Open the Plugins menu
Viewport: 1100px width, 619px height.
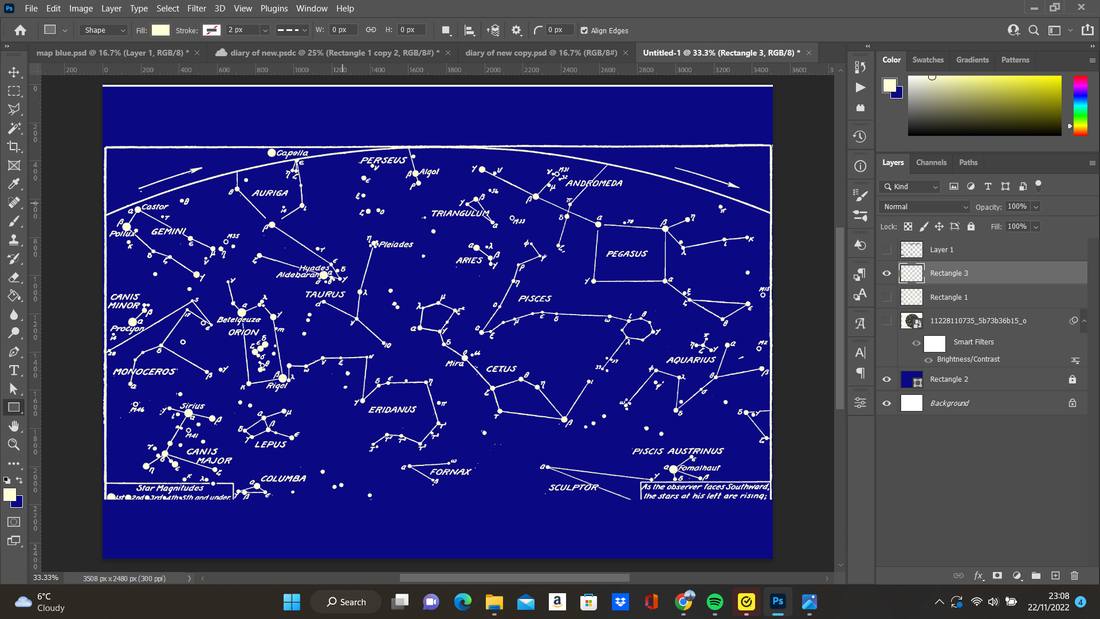274,8
